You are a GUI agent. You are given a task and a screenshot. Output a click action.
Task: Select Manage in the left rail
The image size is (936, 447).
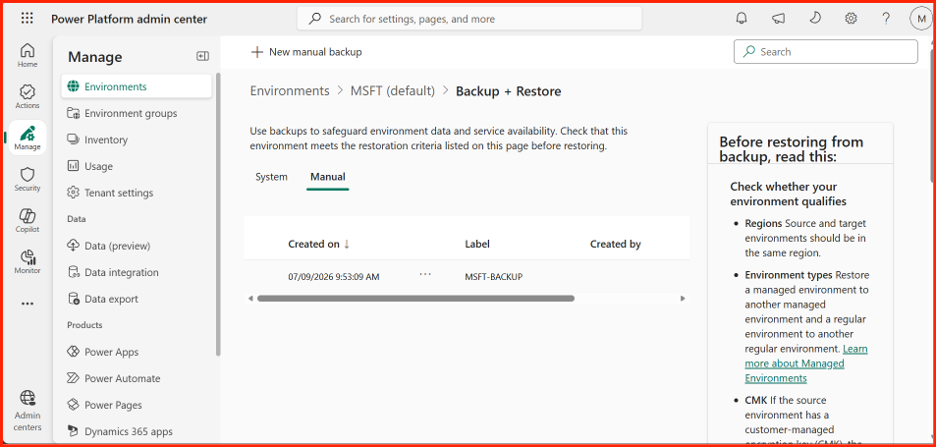(x=27, y=138)
